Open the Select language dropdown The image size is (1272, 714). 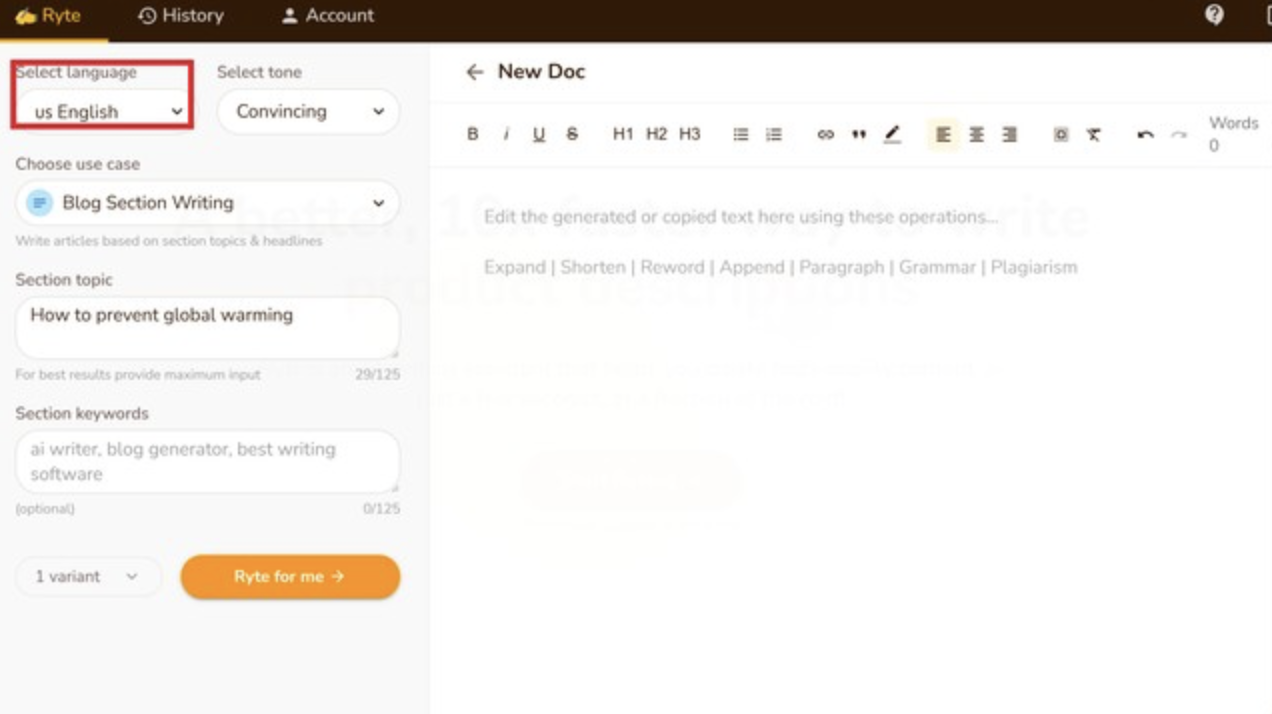point(104,112)
